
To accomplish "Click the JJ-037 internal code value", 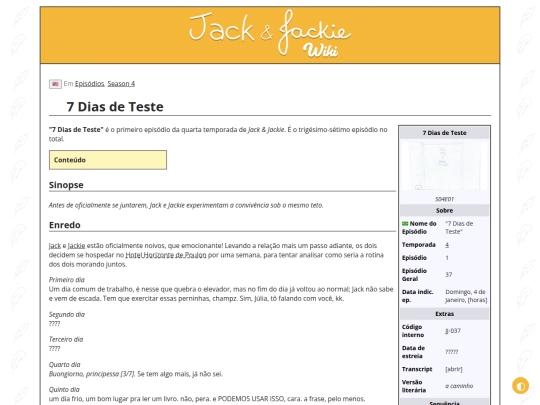I will 453,331.
